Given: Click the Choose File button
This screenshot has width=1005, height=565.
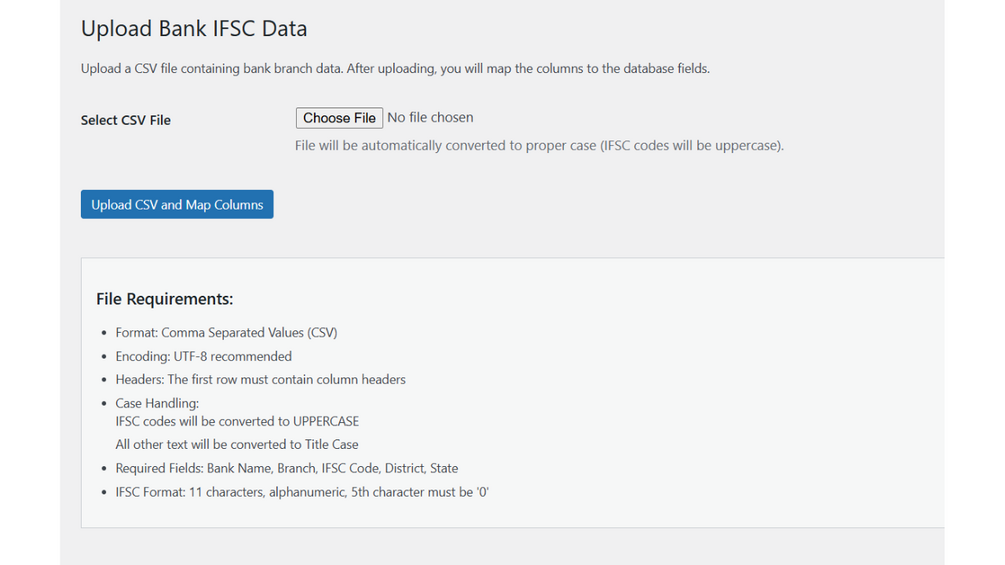Looking at the screenshot, I should pos(339,118).
